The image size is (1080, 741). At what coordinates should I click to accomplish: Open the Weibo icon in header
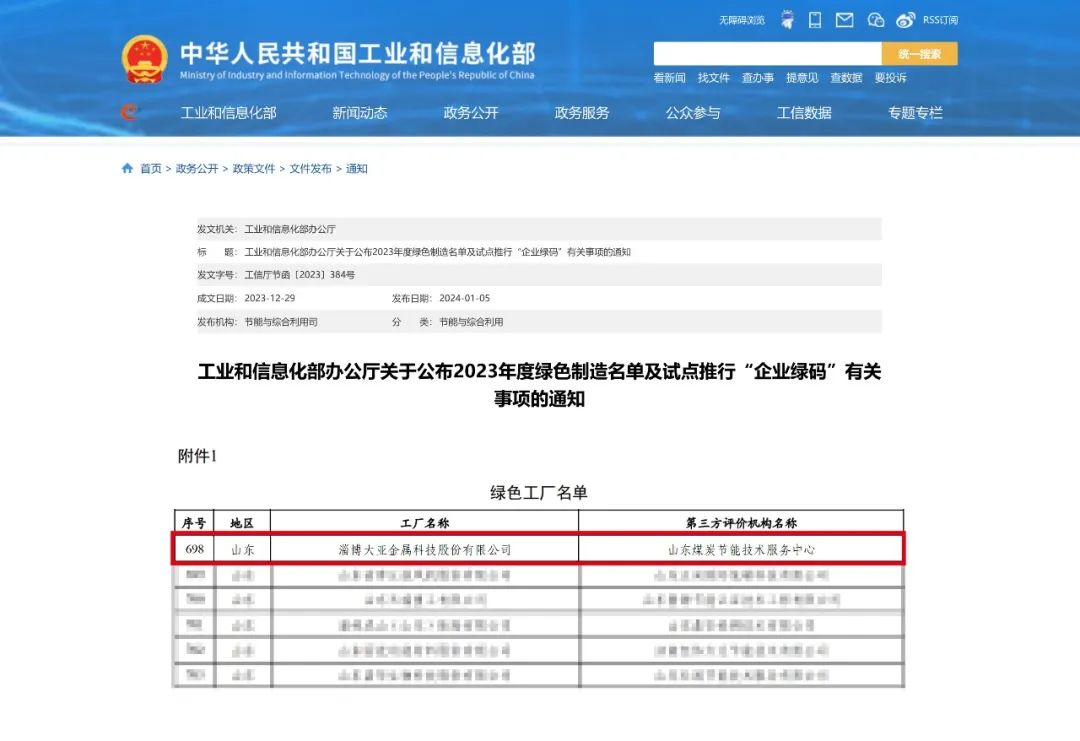click(906, 20)
